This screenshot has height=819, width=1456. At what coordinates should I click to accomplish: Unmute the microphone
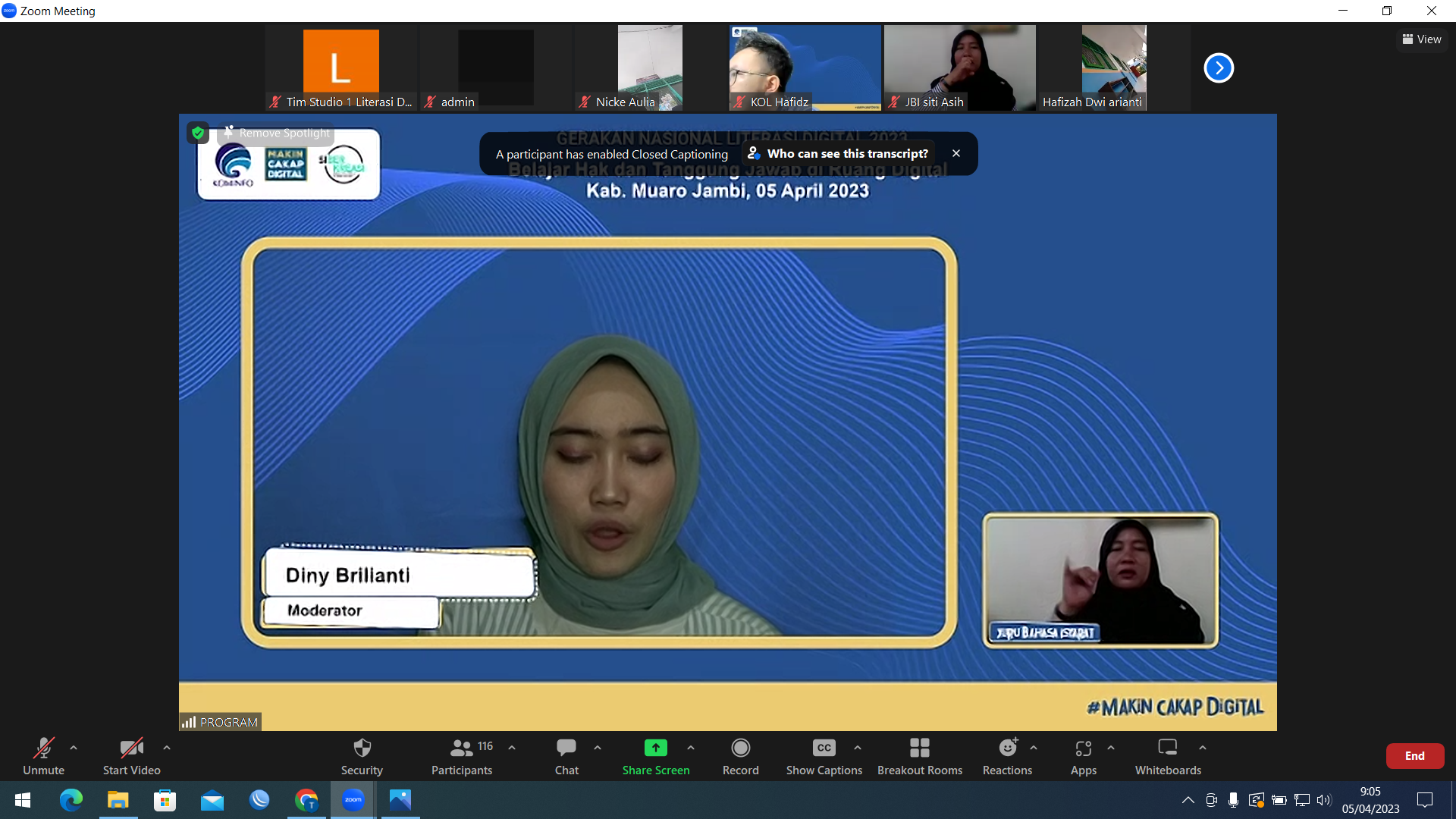click(43, 756)
